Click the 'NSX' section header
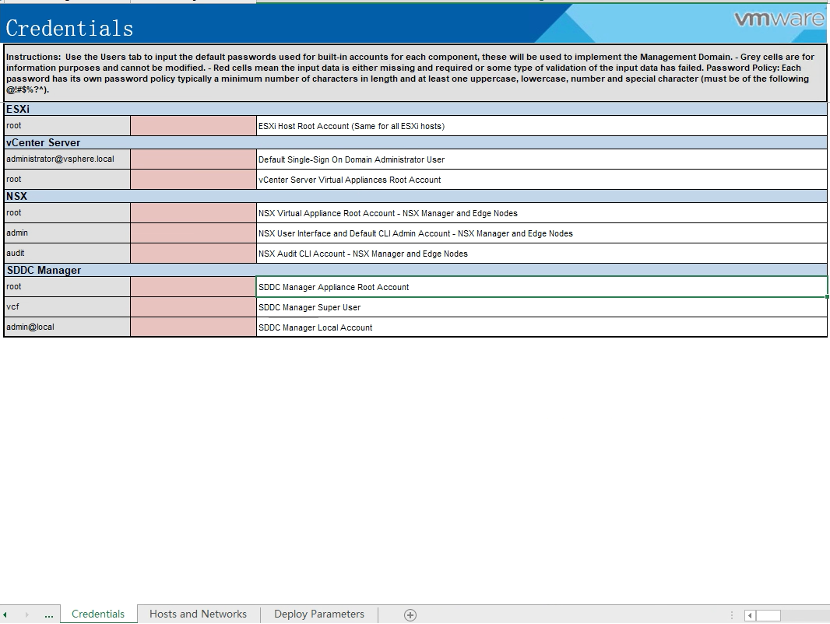This screenshot has height=624, width=830. point(416,196)
